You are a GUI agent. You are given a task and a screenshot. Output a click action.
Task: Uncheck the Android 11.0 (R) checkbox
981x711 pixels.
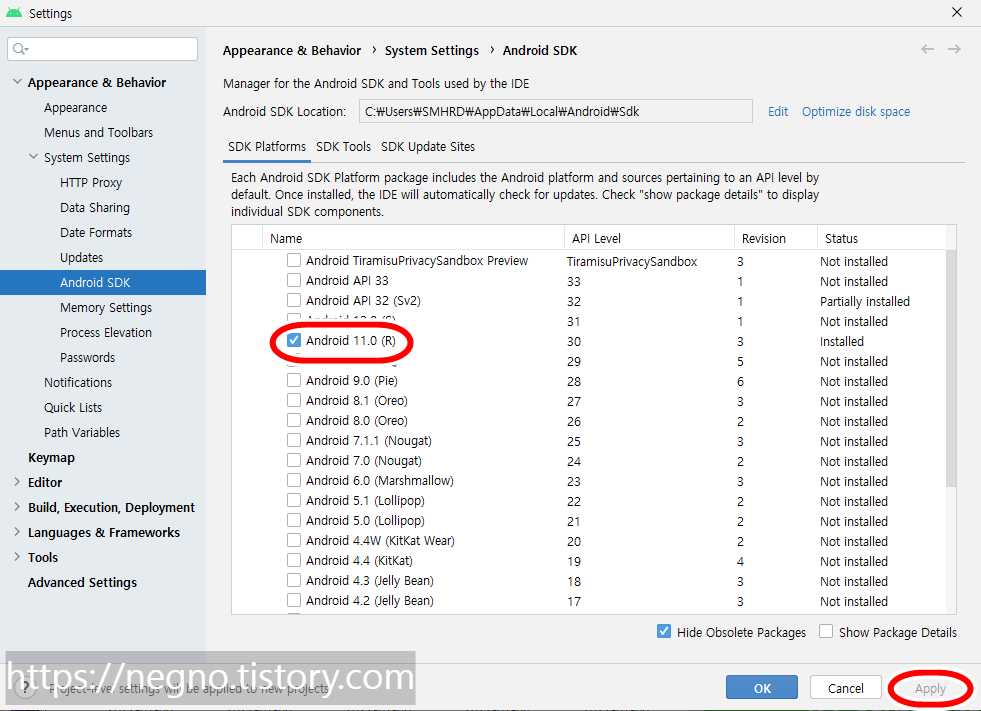pos(293,340)
